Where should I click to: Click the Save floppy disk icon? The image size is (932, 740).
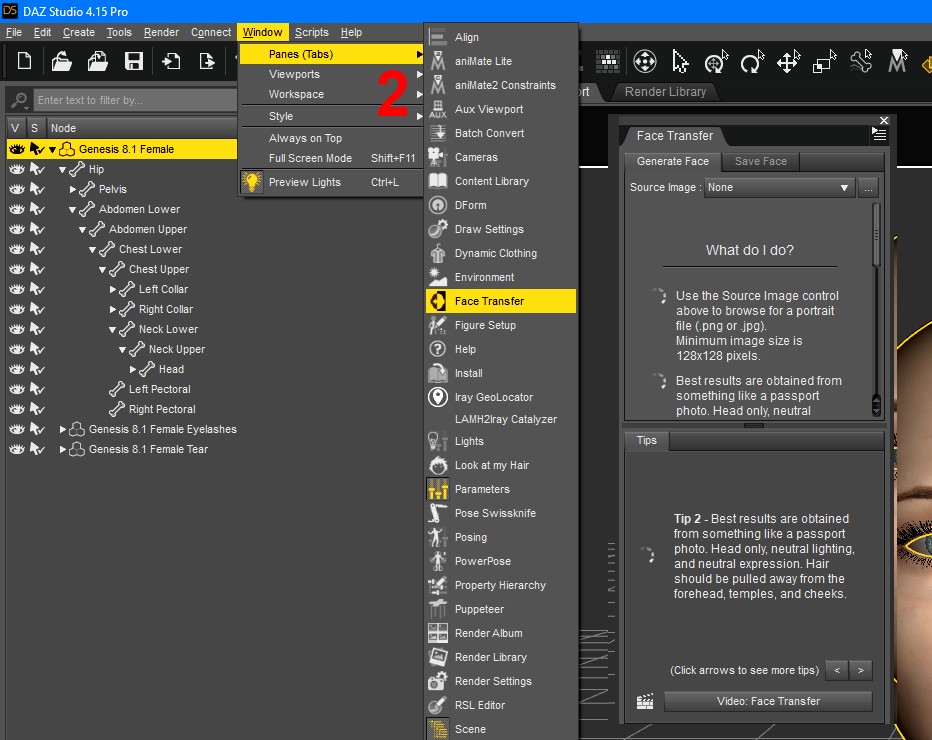pos(134,61)
